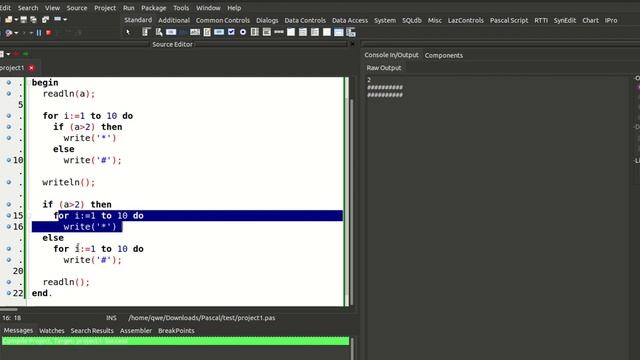
Task: Open the Search Results tab
Action: point(92,331)
